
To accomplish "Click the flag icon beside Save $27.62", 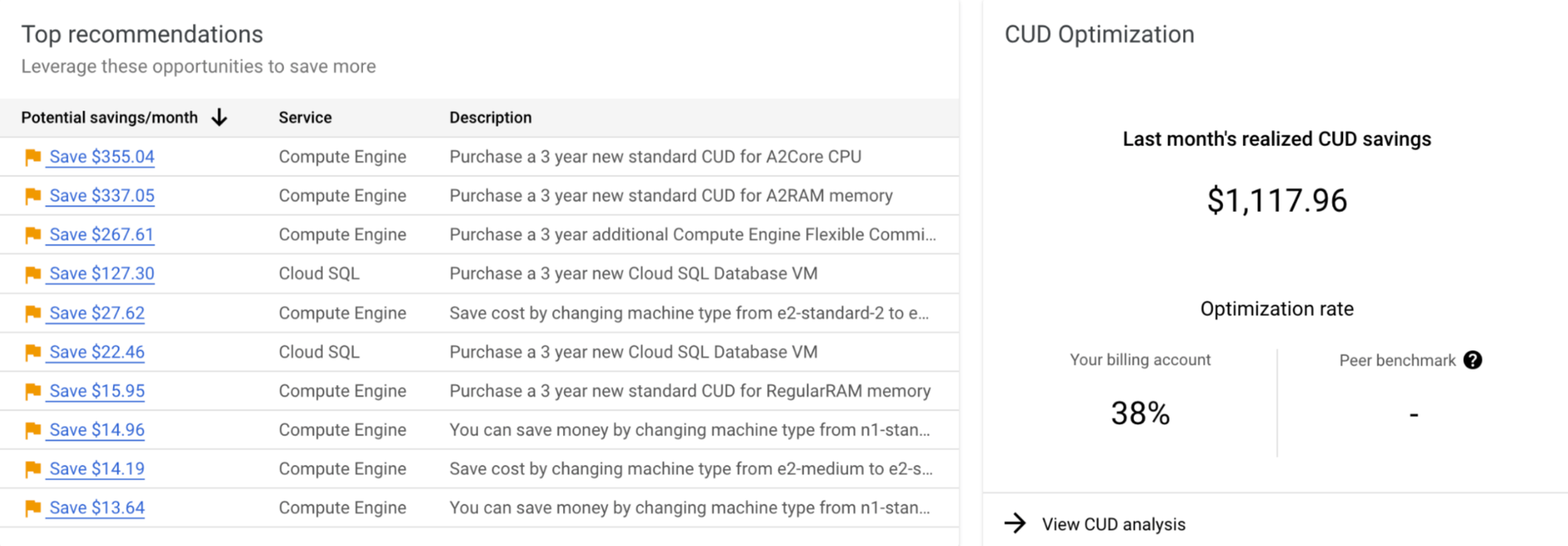I will click(x=33, y=313).
